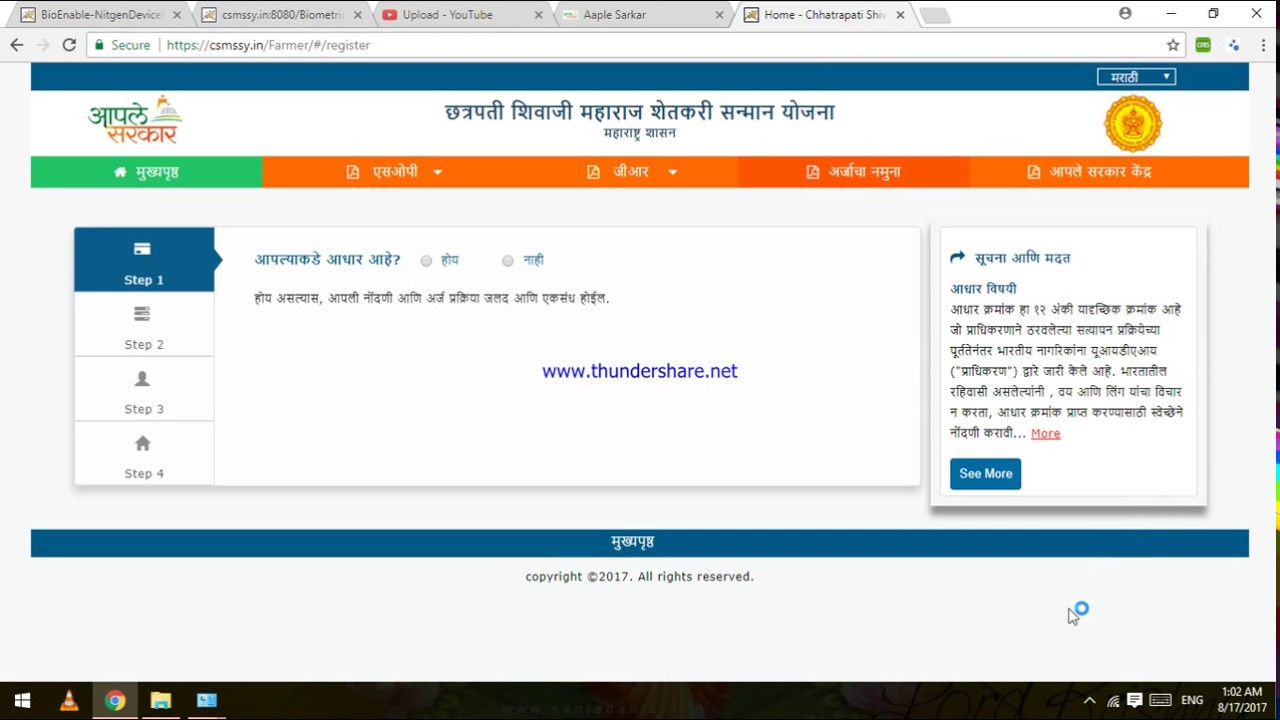Click the मुख्यपृष्ठ footer link
This screenshot has width=1280, height=720.
(632, 542)
